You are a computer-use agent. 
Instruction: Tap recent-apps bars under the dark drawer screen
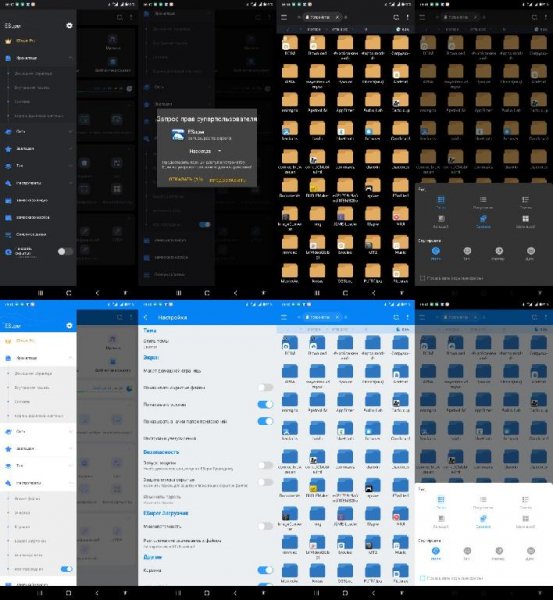pos(41,293)
